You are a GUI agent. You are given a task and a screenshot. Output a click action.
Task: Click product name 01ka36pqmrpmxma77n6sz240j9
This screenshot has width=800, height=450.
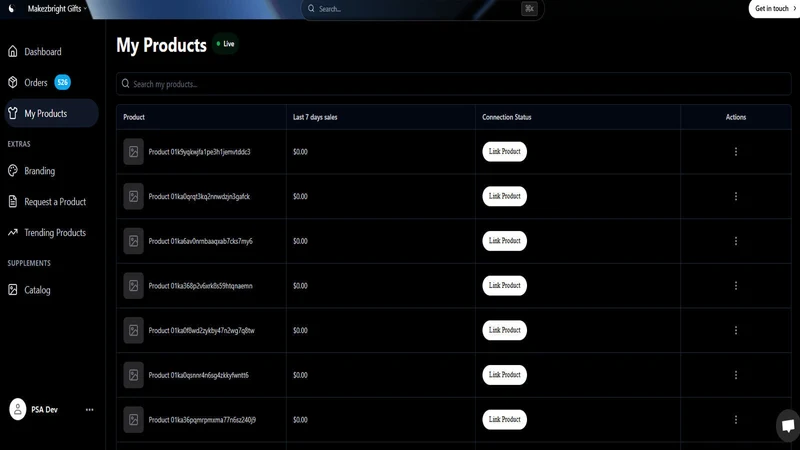click(202, 419)
